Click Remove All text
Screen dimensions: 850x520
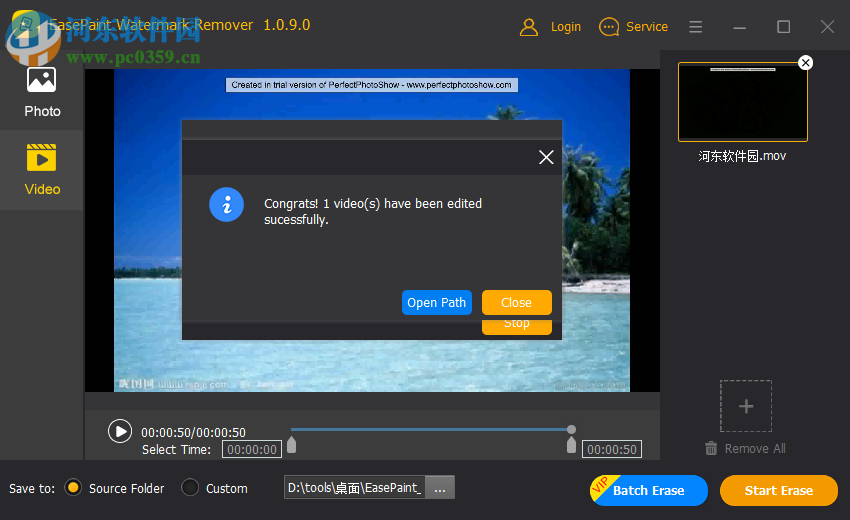click(x=755, y=448)
